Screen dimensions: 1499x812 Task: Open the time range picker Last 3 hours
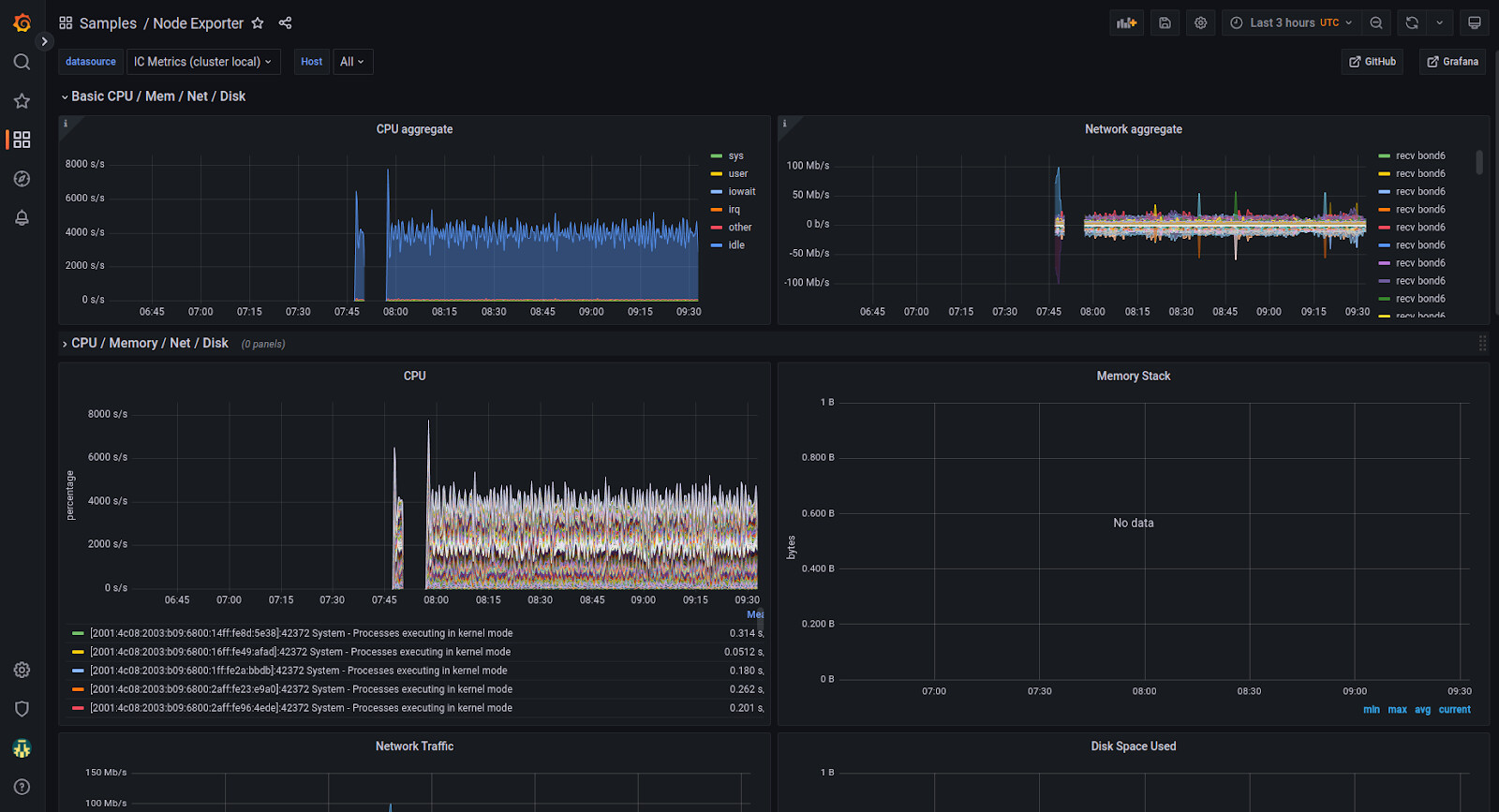tap(1291, 22)
